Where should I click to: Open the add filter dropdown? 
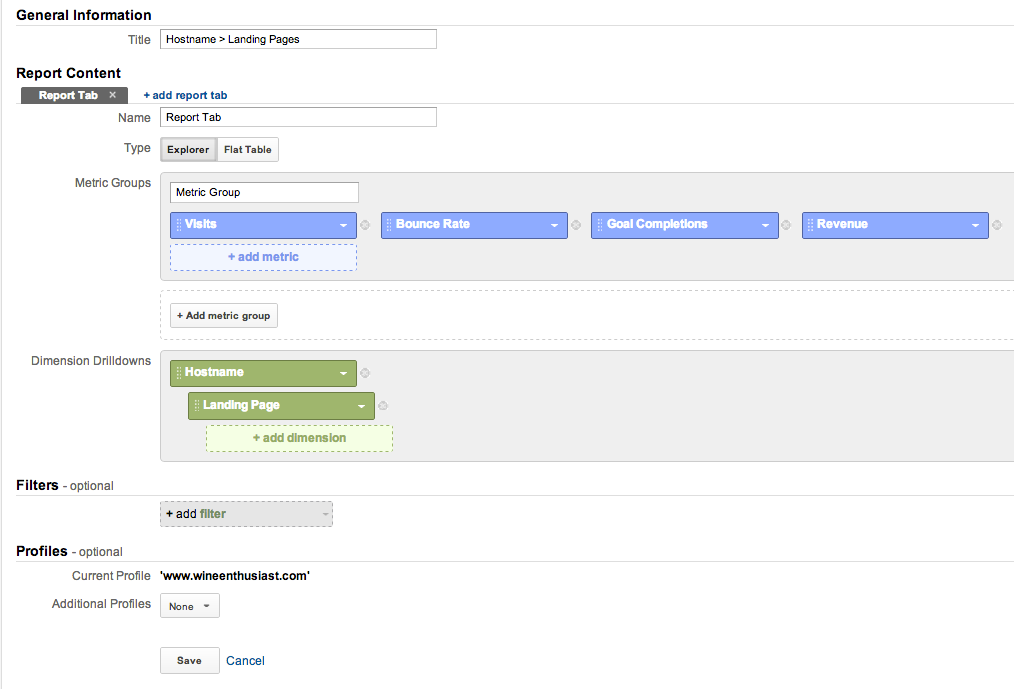(246, 514)
